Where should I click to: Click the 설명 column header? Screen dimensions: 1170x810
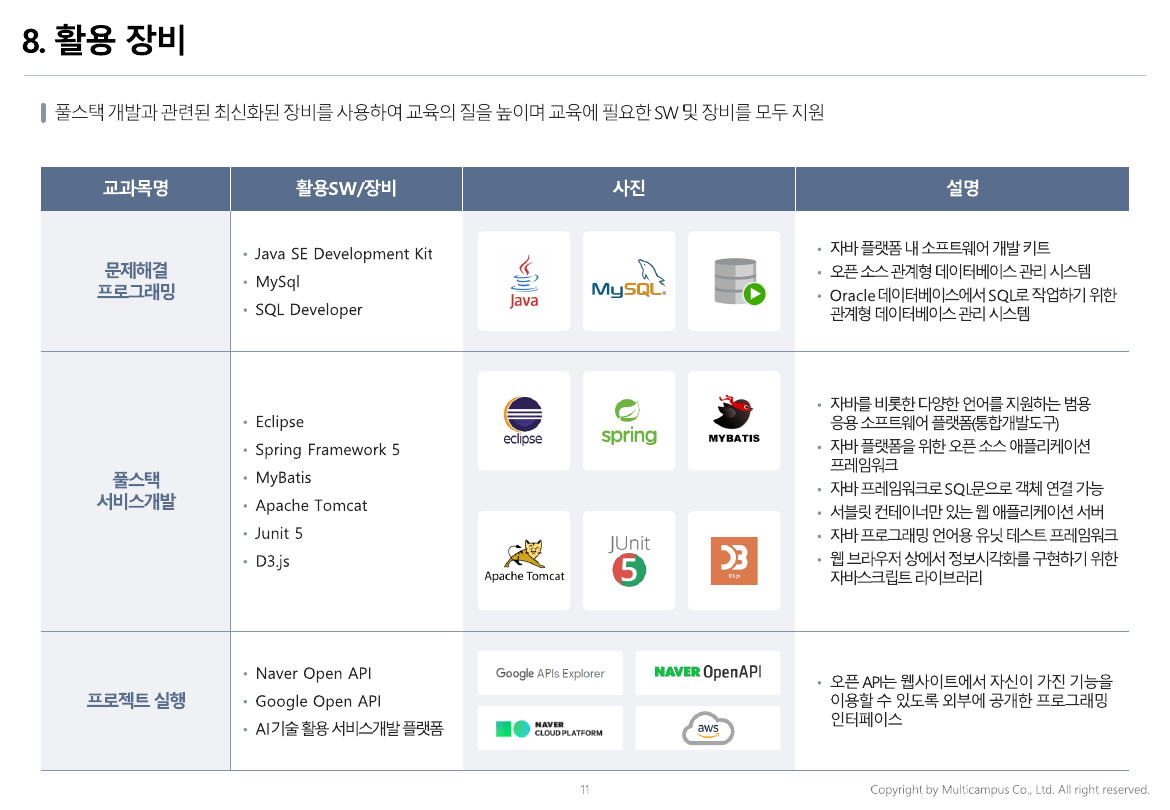click(962, 188)
